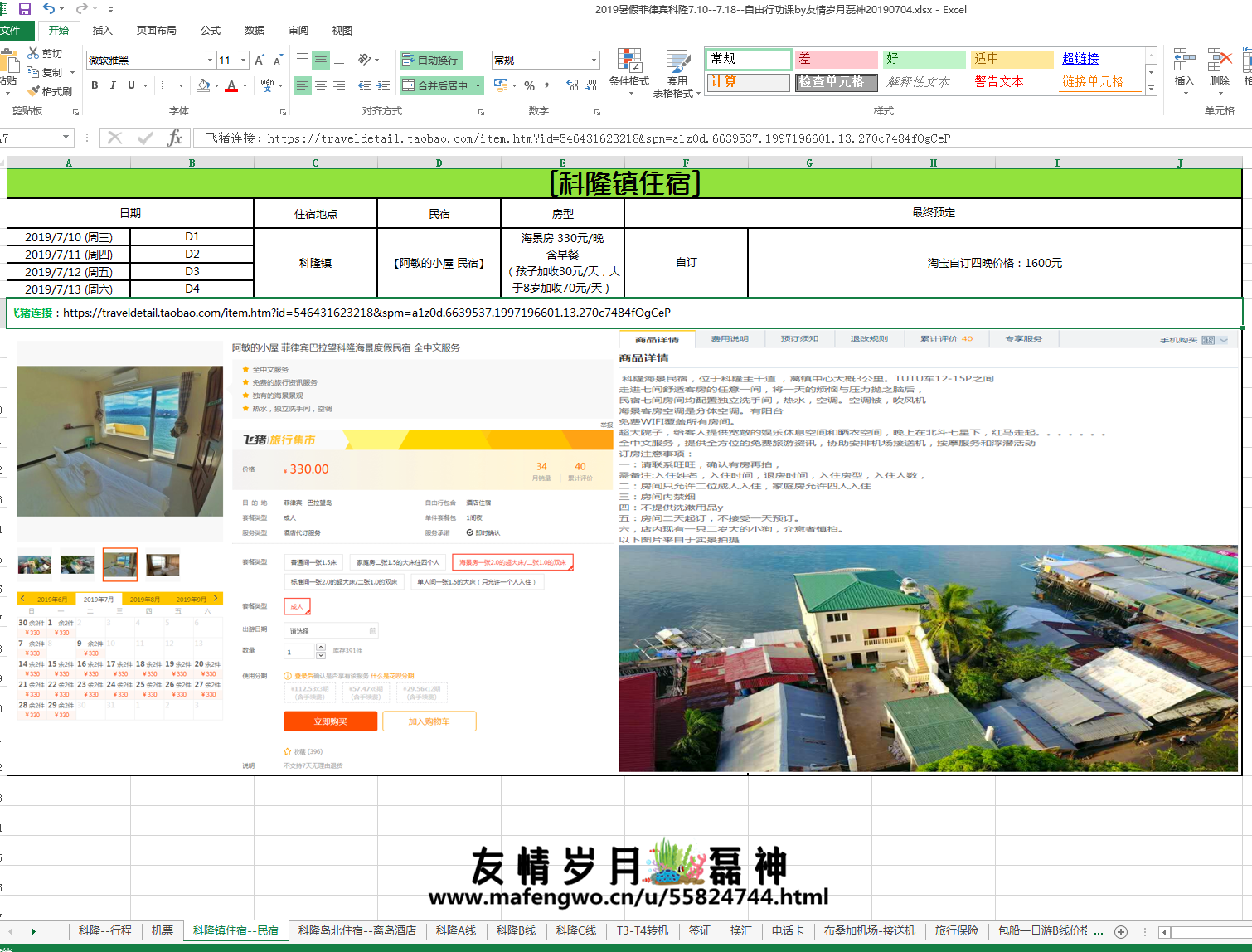
Task: Apply 检查单元格 cell style
Action: click(837, 82)
